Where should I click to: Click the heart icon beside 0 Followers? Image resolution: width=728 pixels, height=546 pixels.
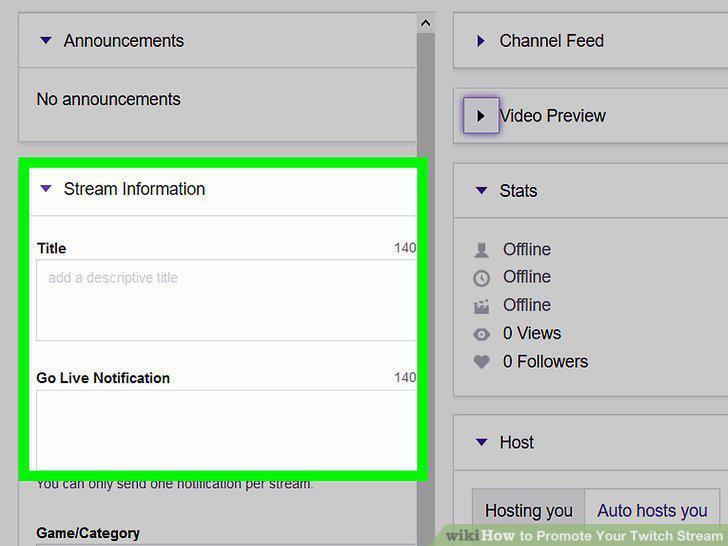(x=481, y=362)
